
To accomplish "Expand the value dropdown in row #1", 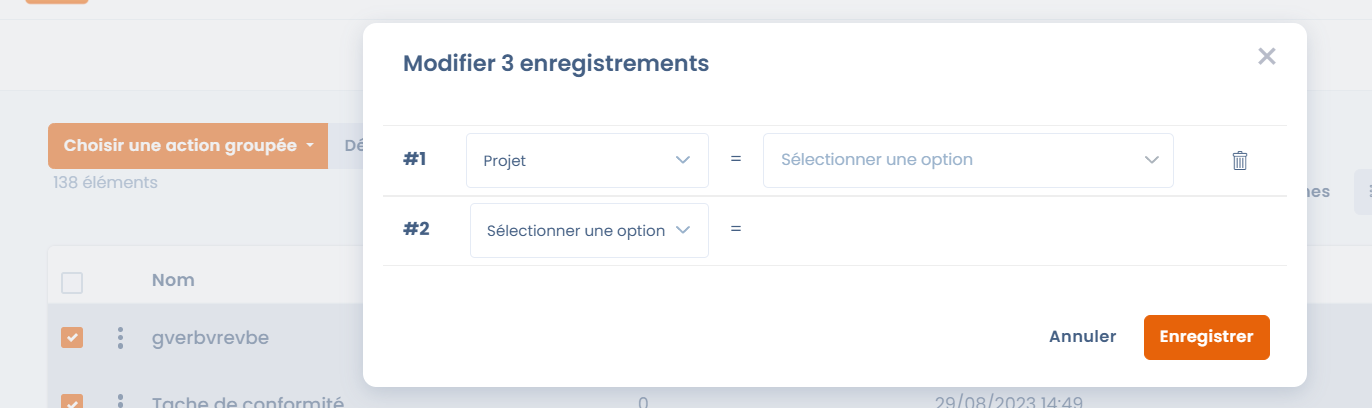I will coord(967,160).
